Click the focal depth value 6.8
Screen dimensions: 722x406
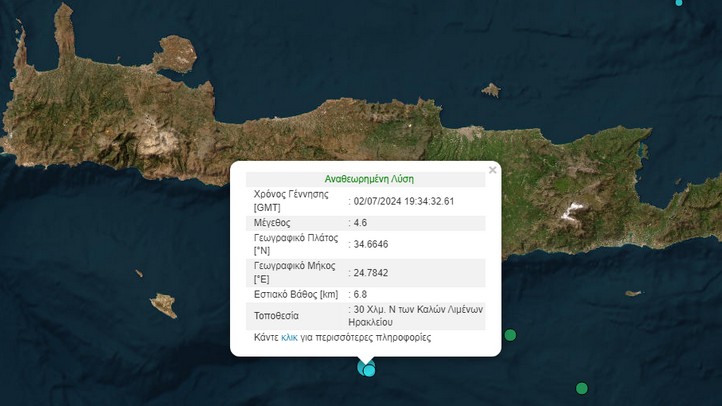360,294
